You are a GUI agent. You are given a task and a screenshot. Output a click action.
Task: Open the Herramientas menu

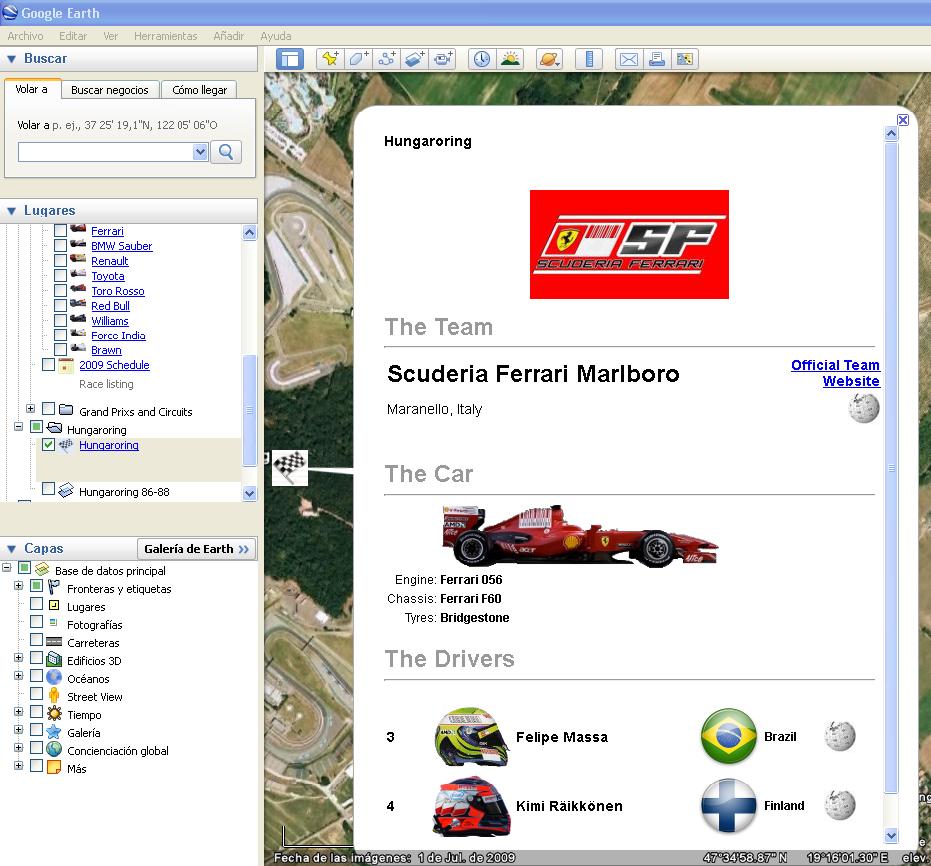(x=165, y=36)
